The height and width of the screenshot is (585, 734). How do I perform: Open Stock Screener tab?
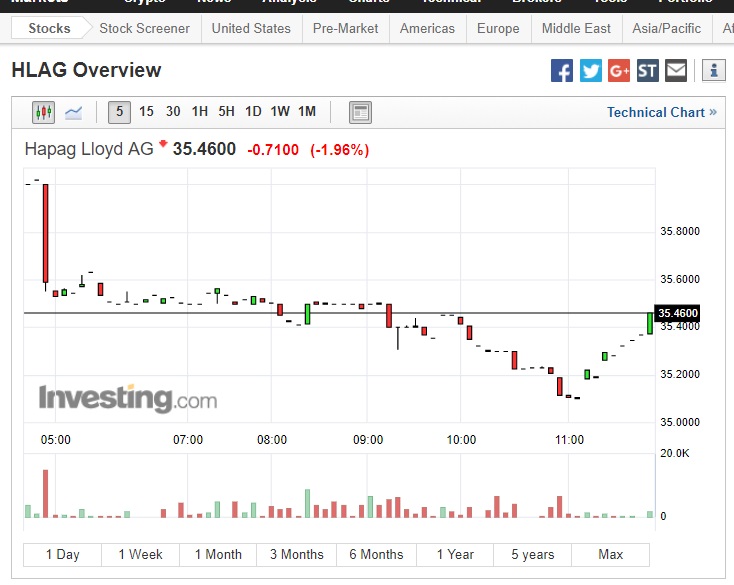coord(145,29)
